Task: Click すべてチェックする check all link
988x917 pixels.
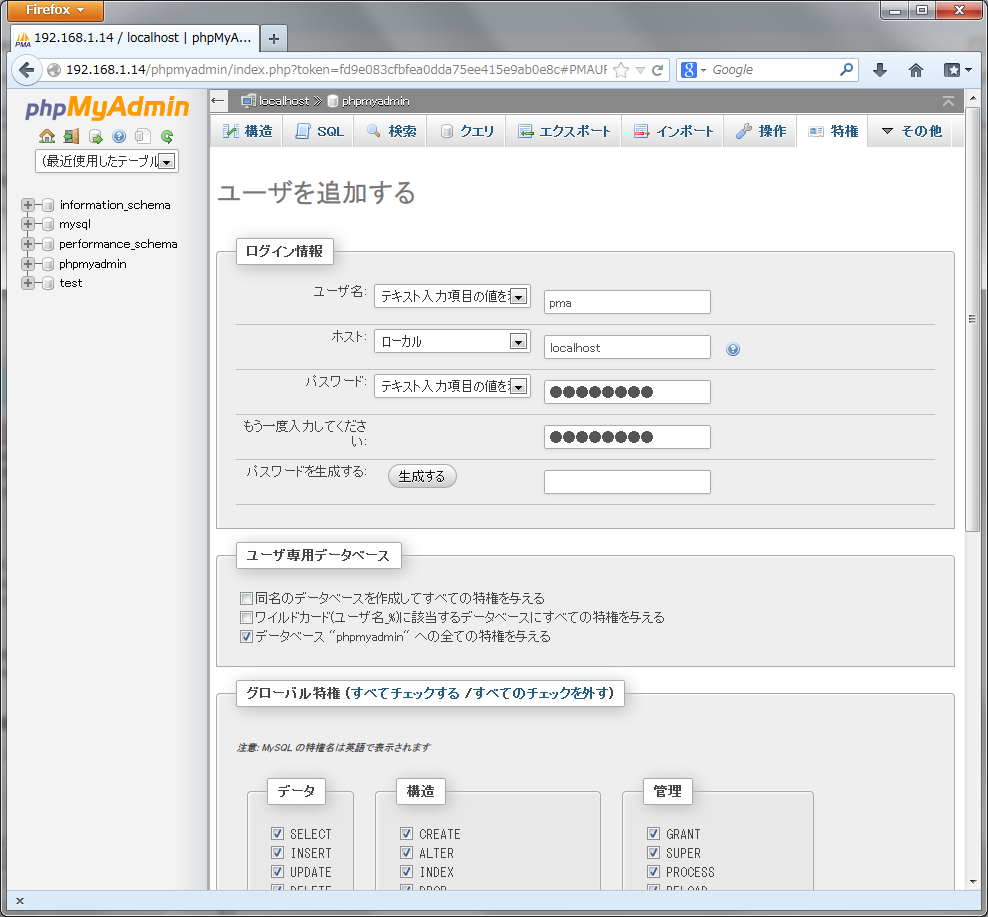Action: tap(405, 693)
